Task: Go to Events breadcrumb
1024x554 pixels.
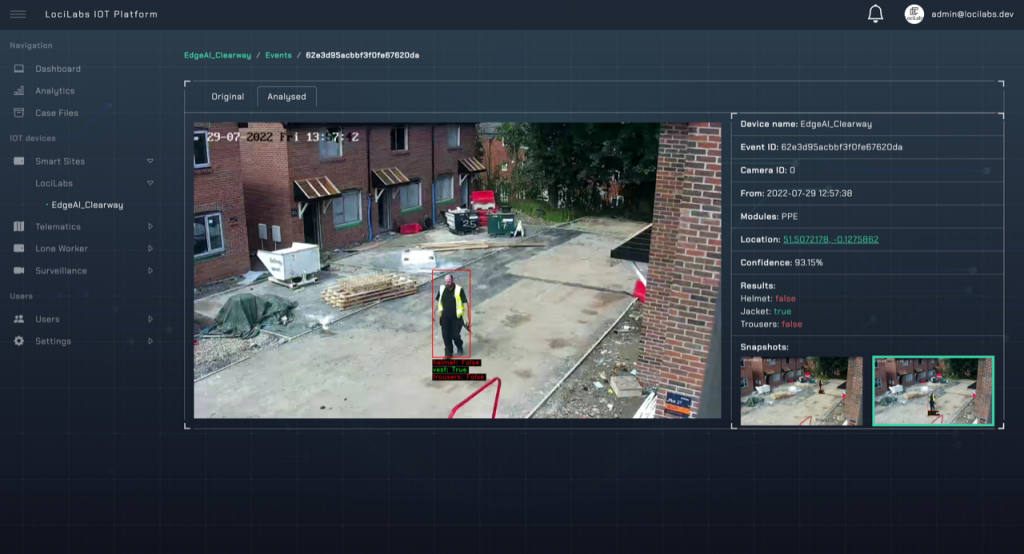Action: tap(278, 55)
